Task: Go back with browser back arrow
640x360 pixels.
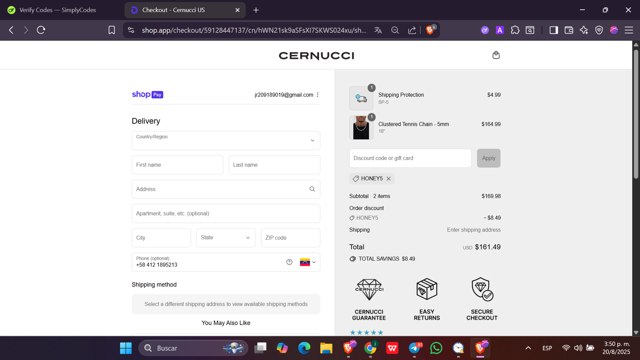Action: click(11, 30)
